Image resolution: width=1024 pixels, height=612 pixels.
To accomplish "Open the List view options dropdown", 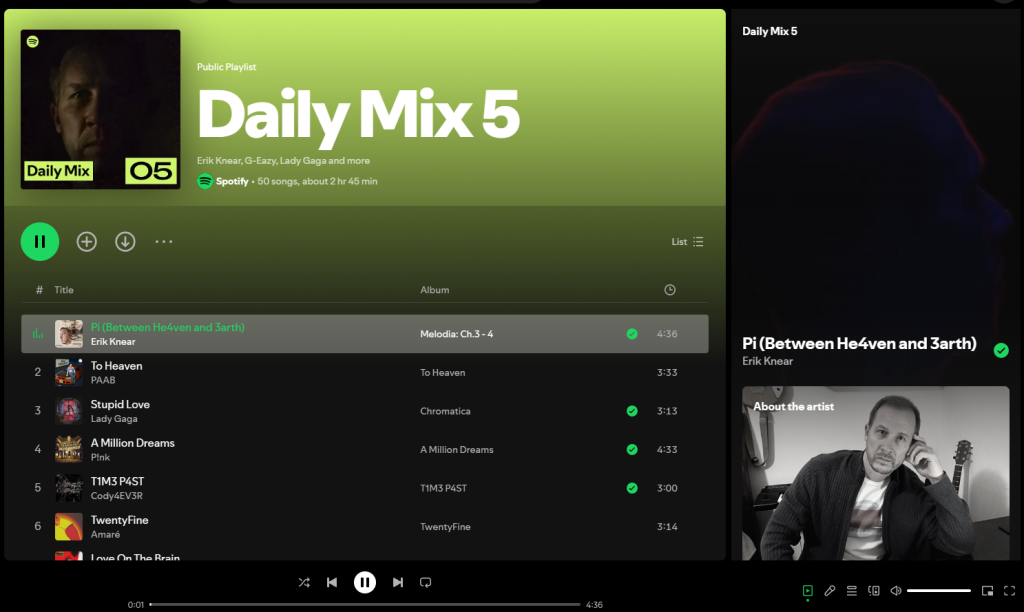I will [x=688, y=242].
